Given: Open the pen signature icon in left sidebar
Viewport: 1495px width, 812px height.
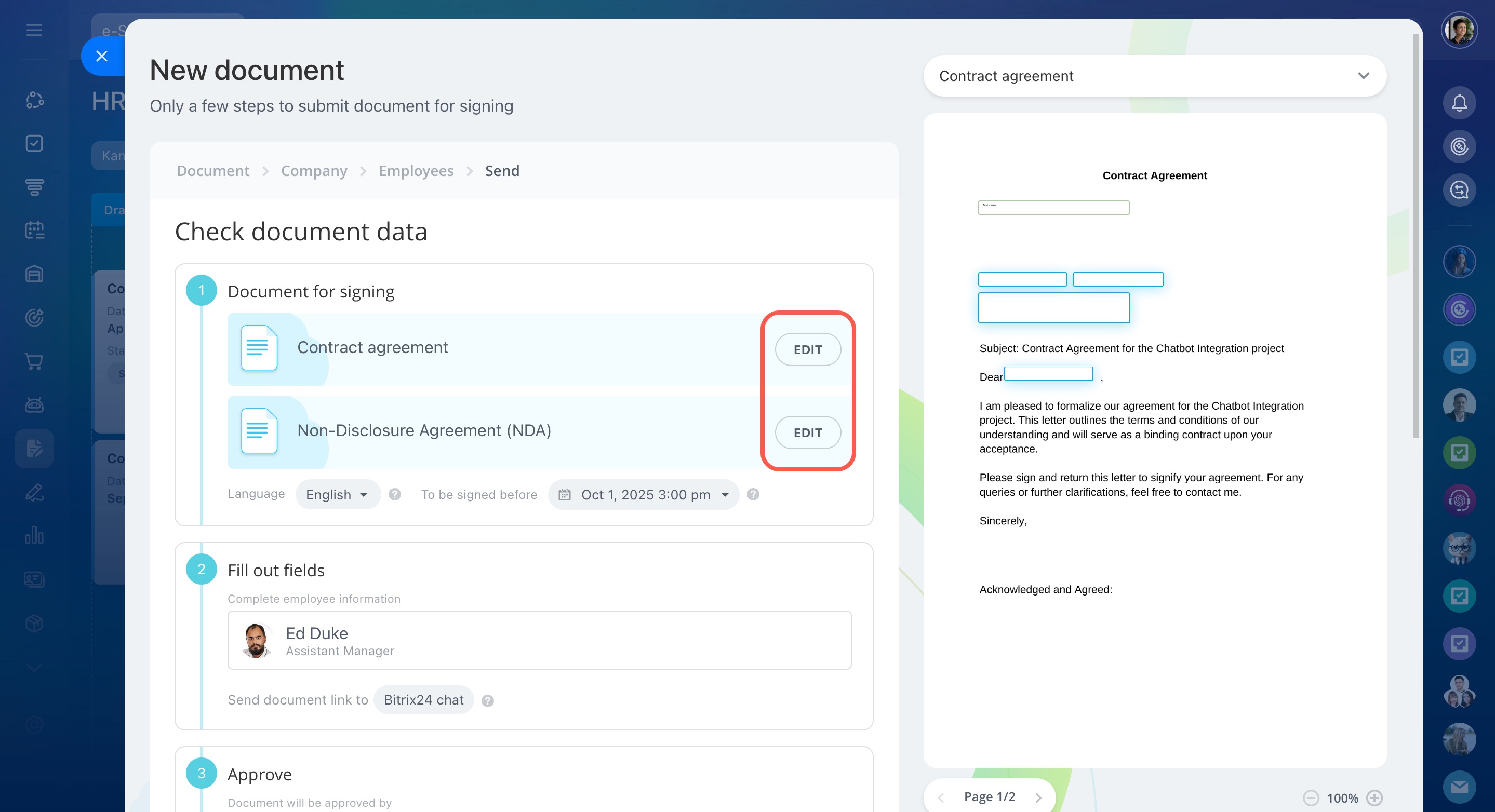Looking at the screenshot, I should pos(34,492).
